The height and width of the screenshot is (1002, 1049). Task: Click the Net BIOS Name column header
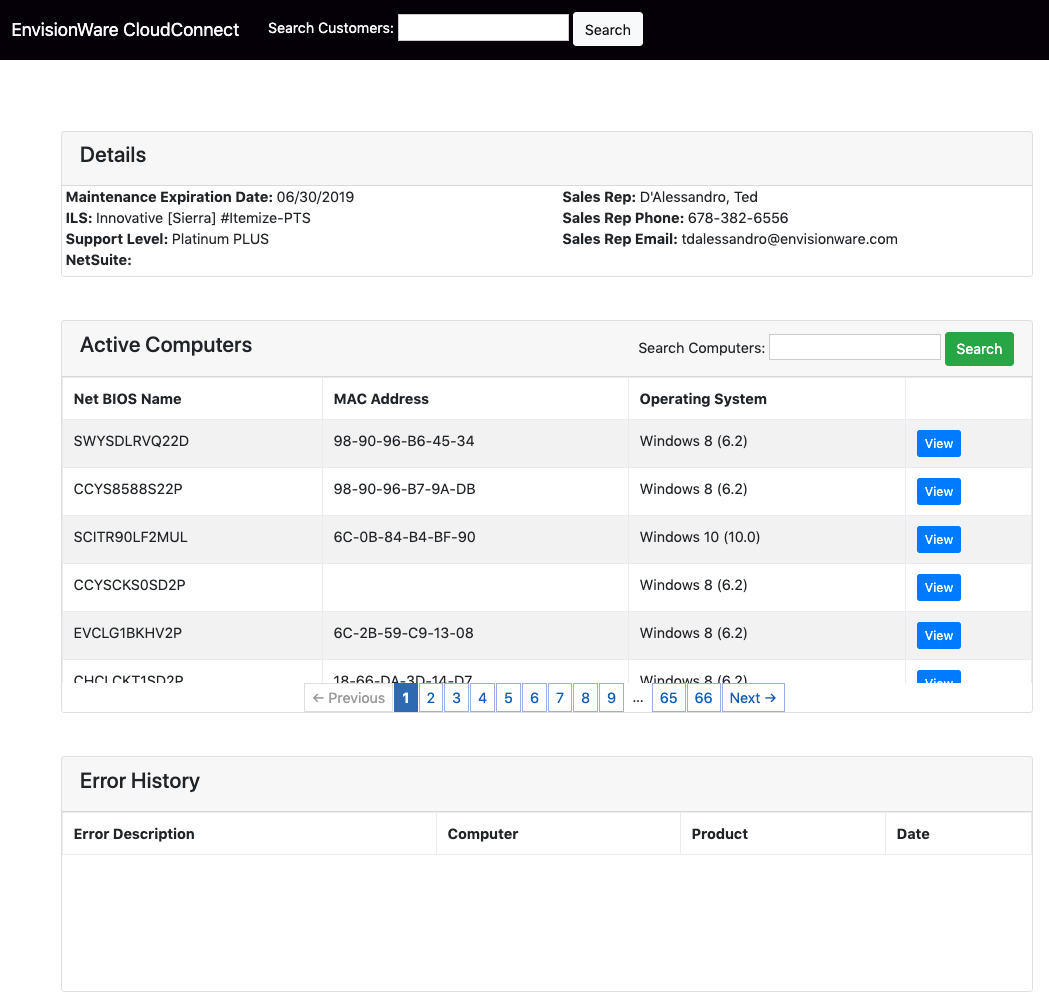(128, 399)
